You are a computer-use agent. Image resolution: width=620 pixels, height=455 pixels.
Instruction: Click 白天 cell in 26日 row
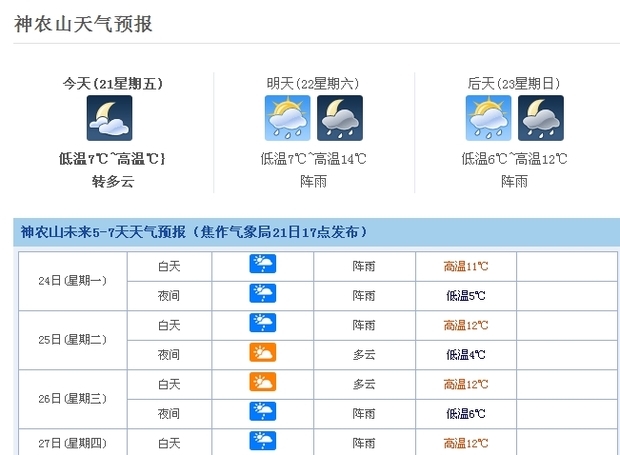pos(169,384)
